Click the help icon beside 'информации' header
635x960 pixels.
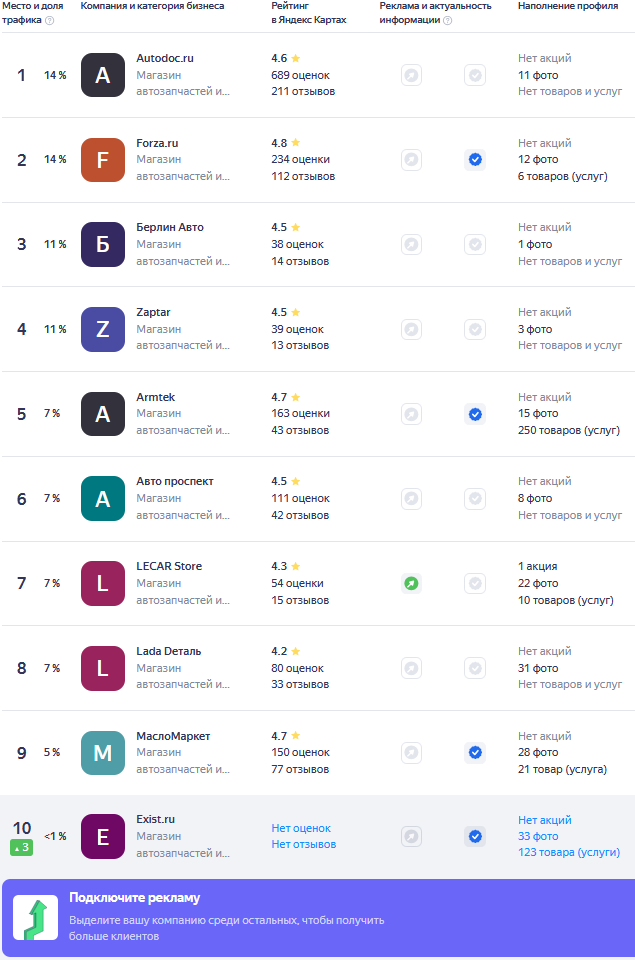(x=447, y=20)
